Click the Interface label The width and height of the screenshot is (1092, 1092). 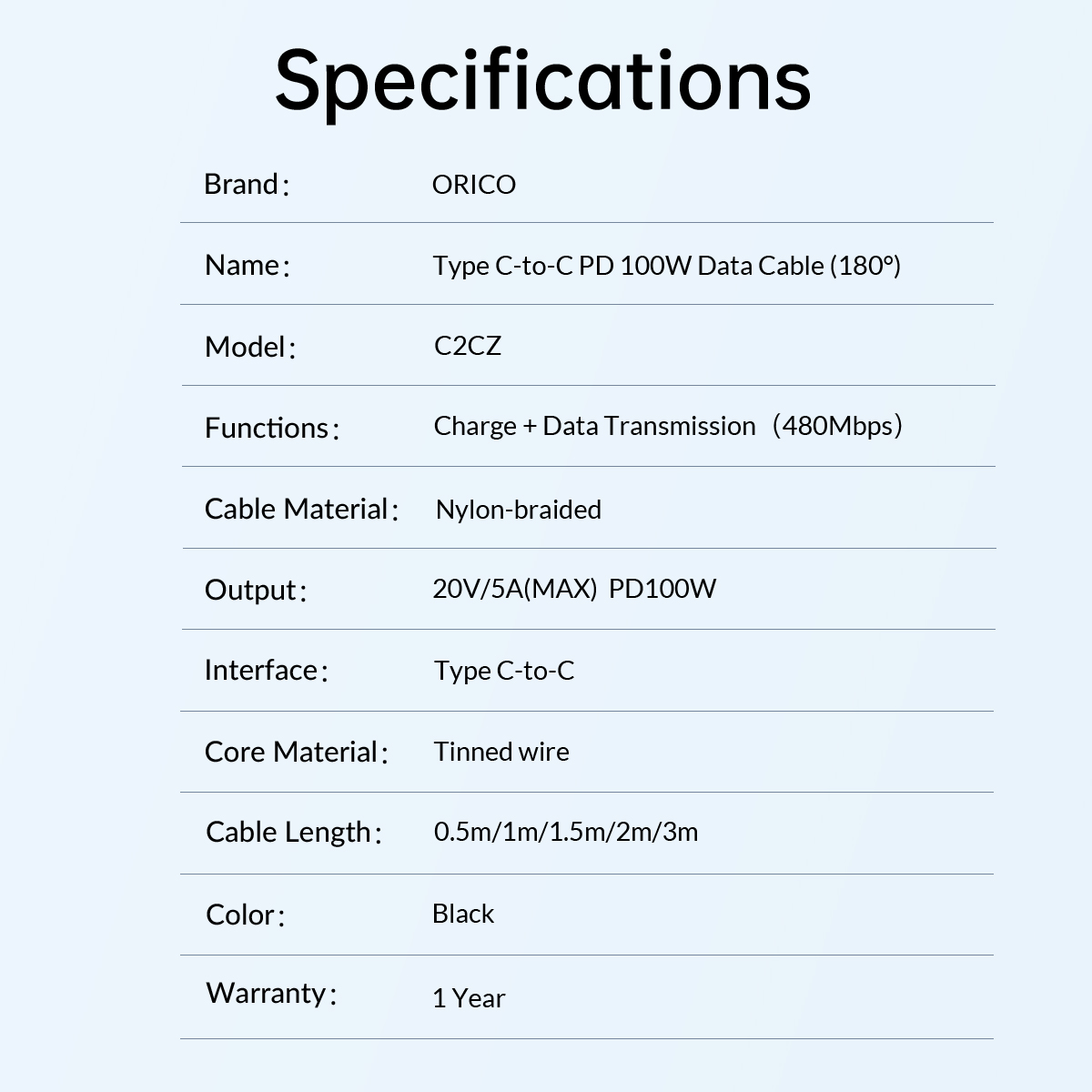point(261,671)
